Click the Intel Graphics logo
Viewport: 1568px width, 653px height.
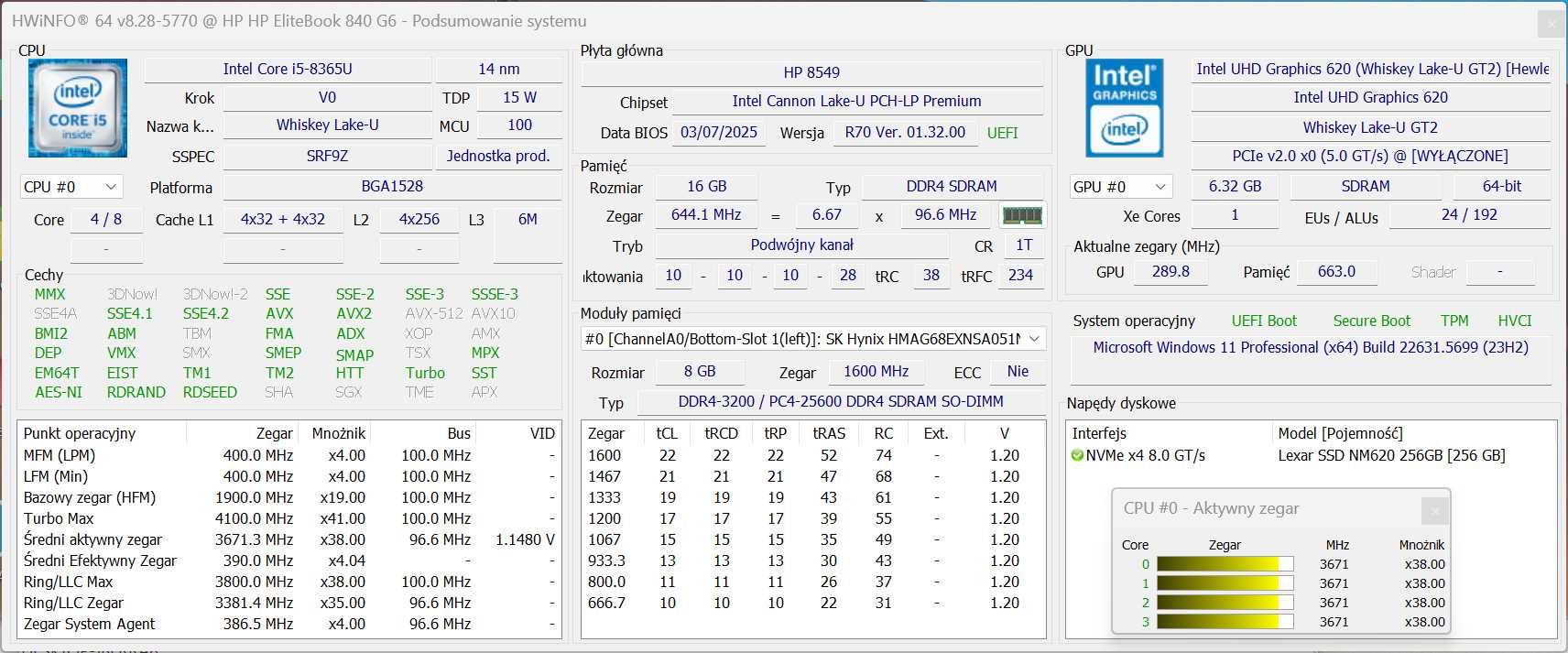point(1125,108)
